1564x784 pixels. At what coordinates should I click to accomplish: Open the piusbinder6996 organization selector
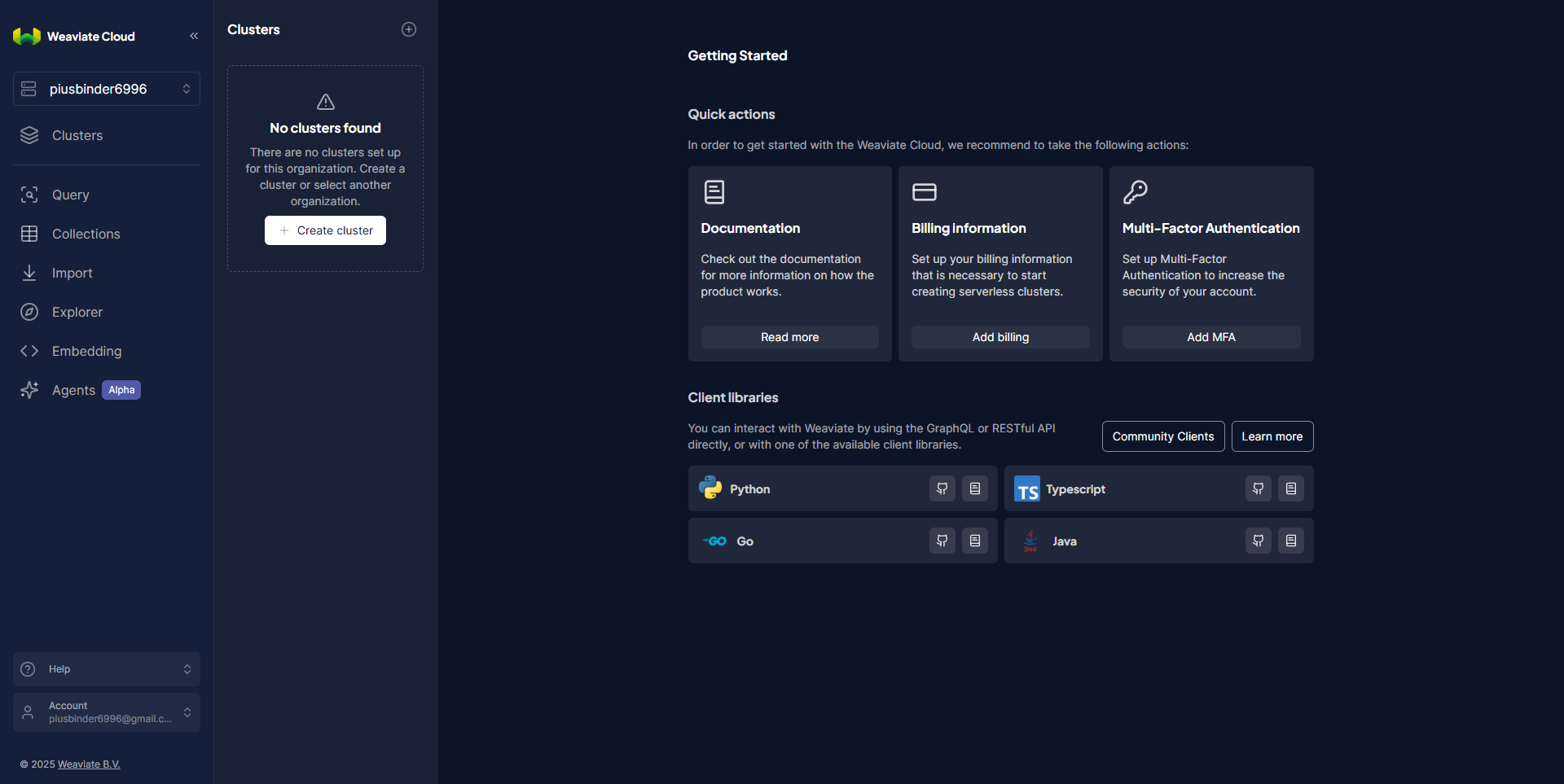point(107,89)
